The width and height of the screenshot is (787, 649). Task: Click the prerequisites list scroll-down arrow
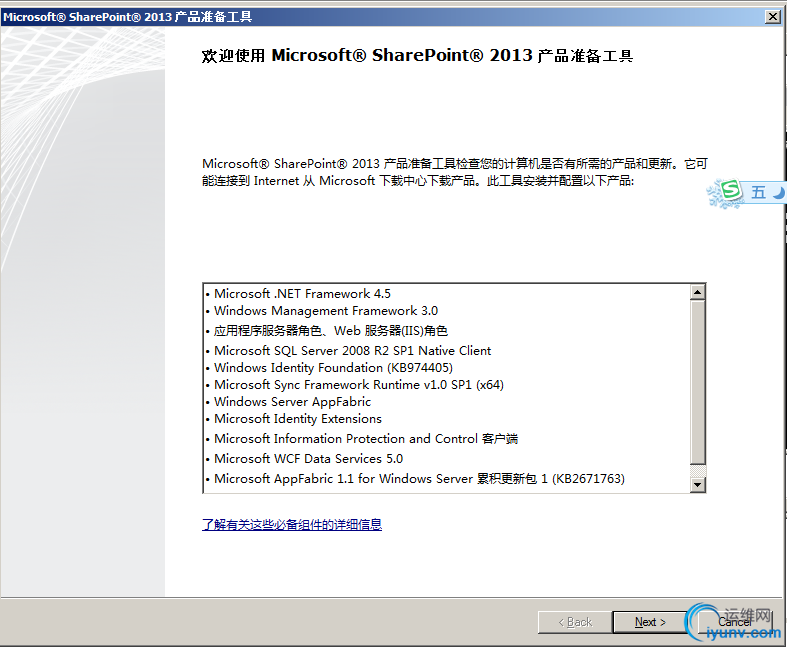[698, 484]
